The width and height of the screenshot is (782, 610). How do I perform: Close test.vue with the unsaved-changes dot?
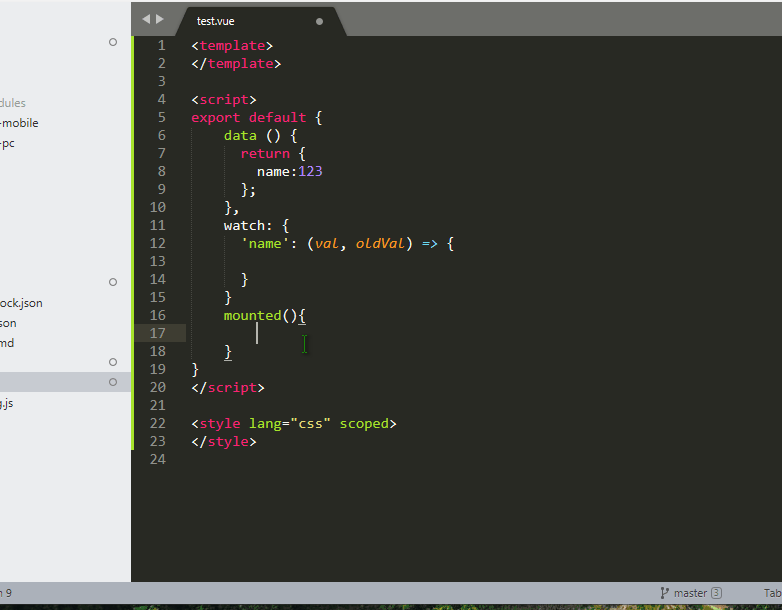click(x=319, y=21)
